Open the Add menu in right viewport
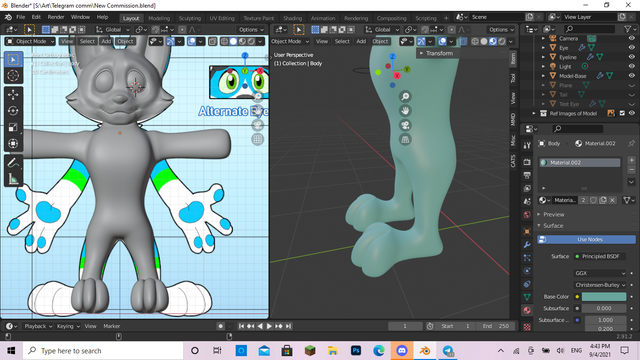The height and width of the screenshot is (360, 640). 361,41
